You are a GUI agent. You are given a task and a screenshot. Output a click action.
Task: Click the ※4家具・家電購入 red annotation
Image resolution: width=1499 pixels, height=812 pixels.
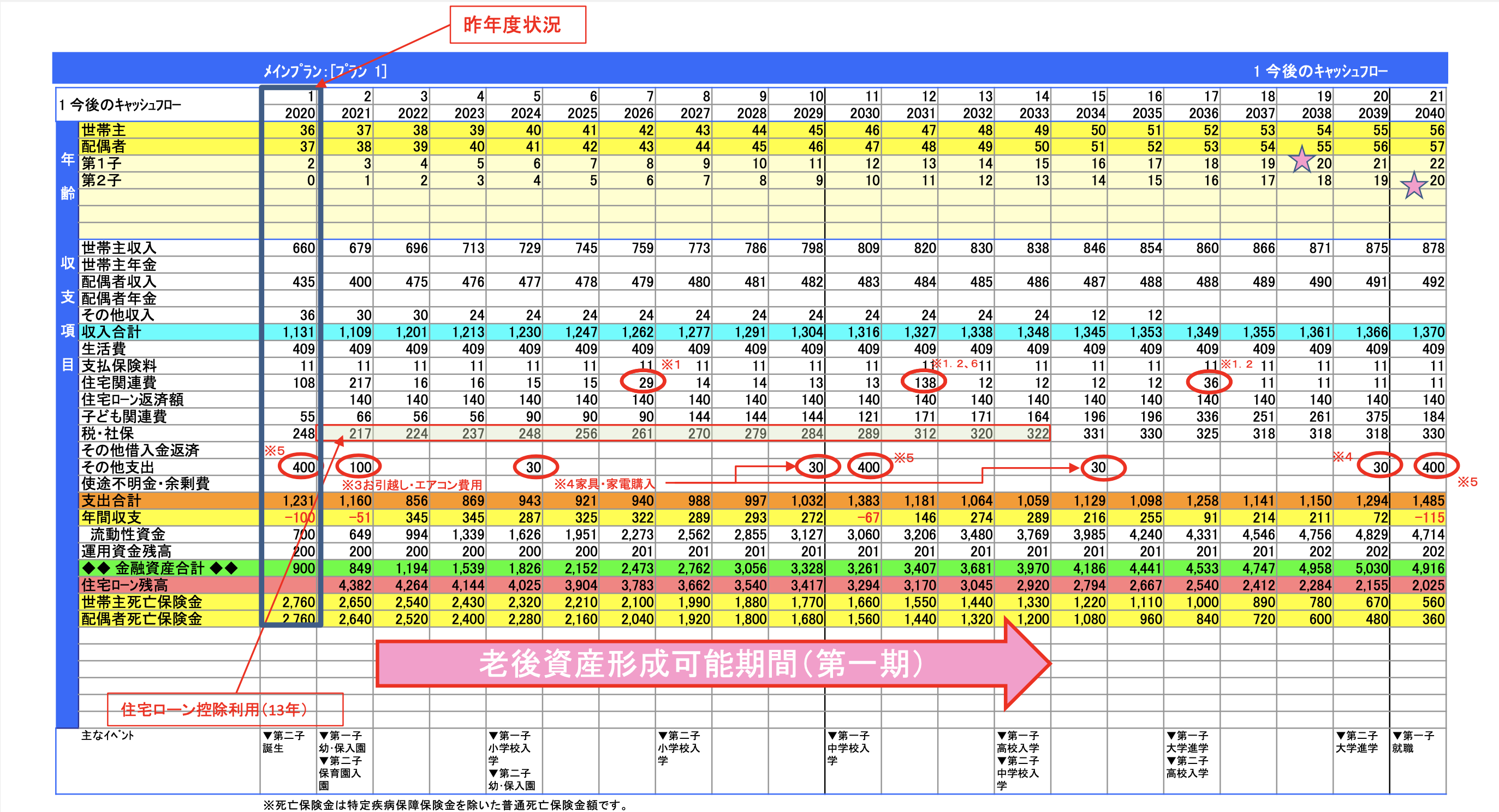coord(604,484)
